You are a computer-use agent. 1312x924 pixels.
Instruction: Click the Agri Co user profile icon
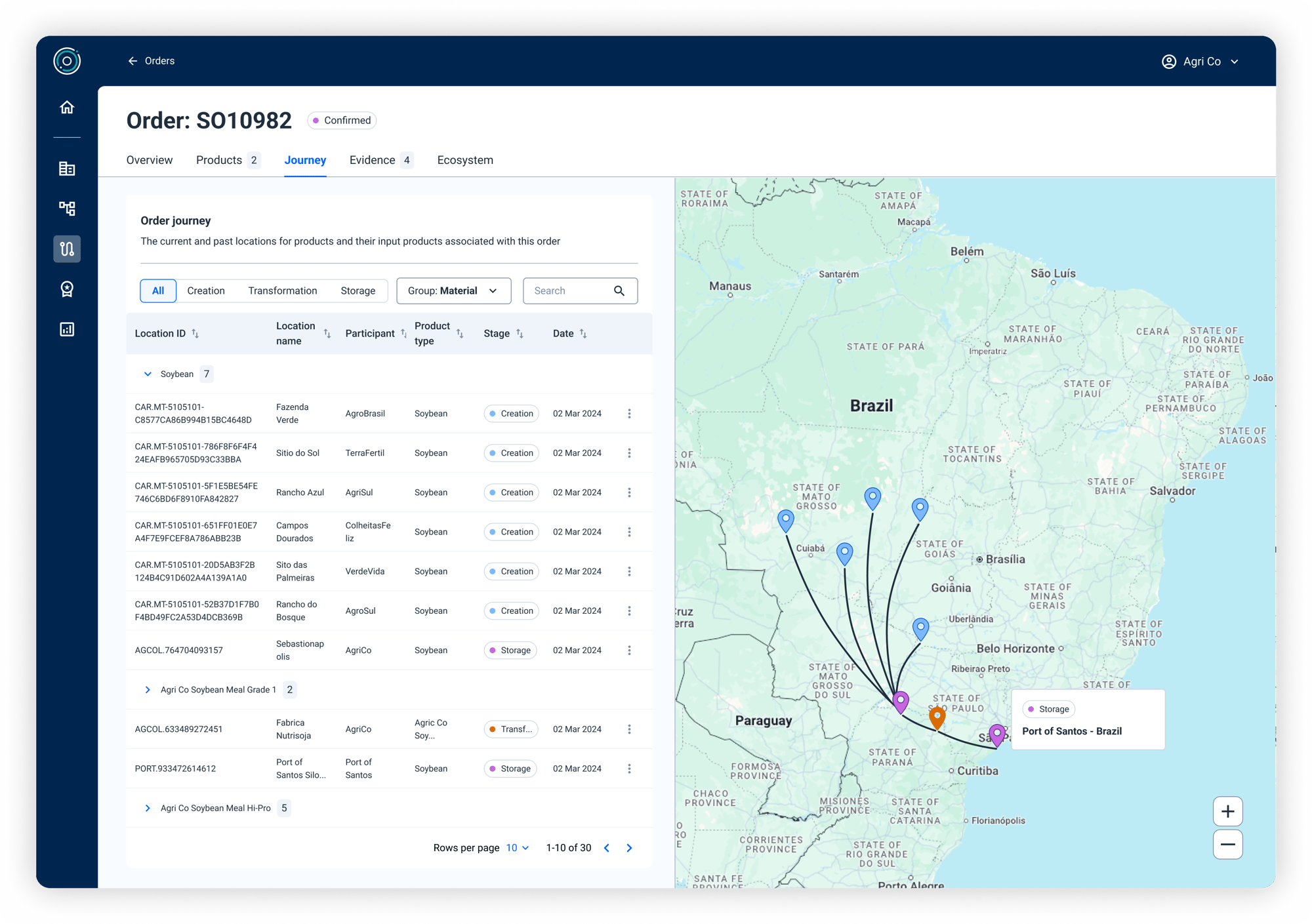(1169, 62)
